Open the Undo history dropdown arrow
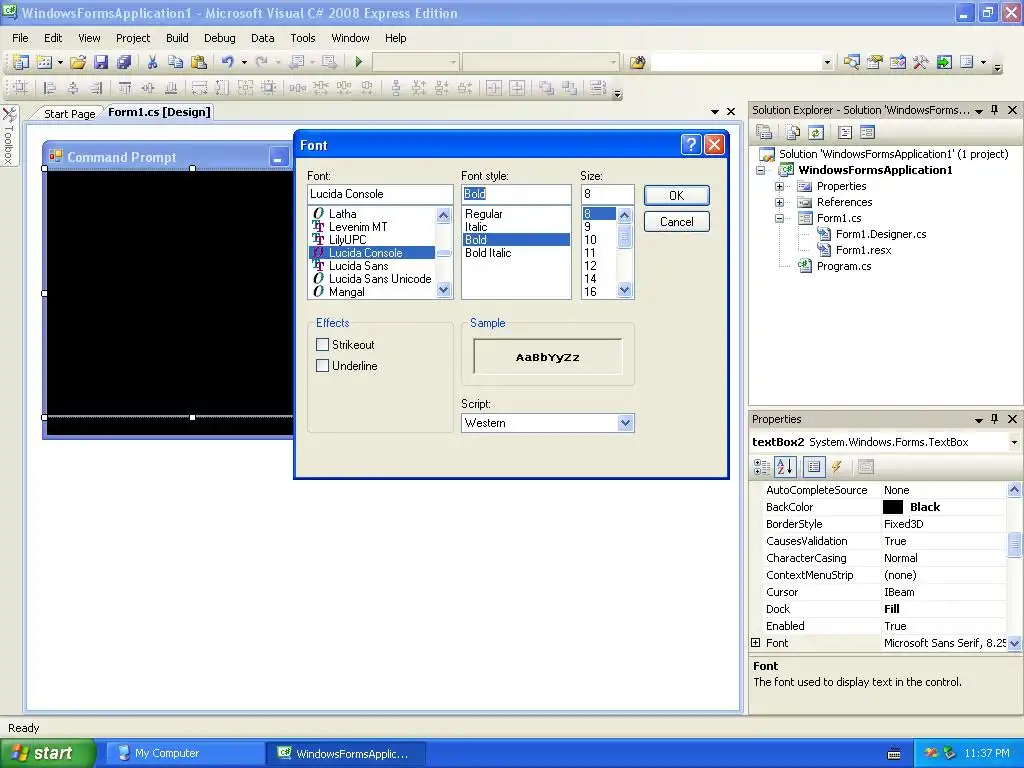1024x768 pixels. point(244,63)
